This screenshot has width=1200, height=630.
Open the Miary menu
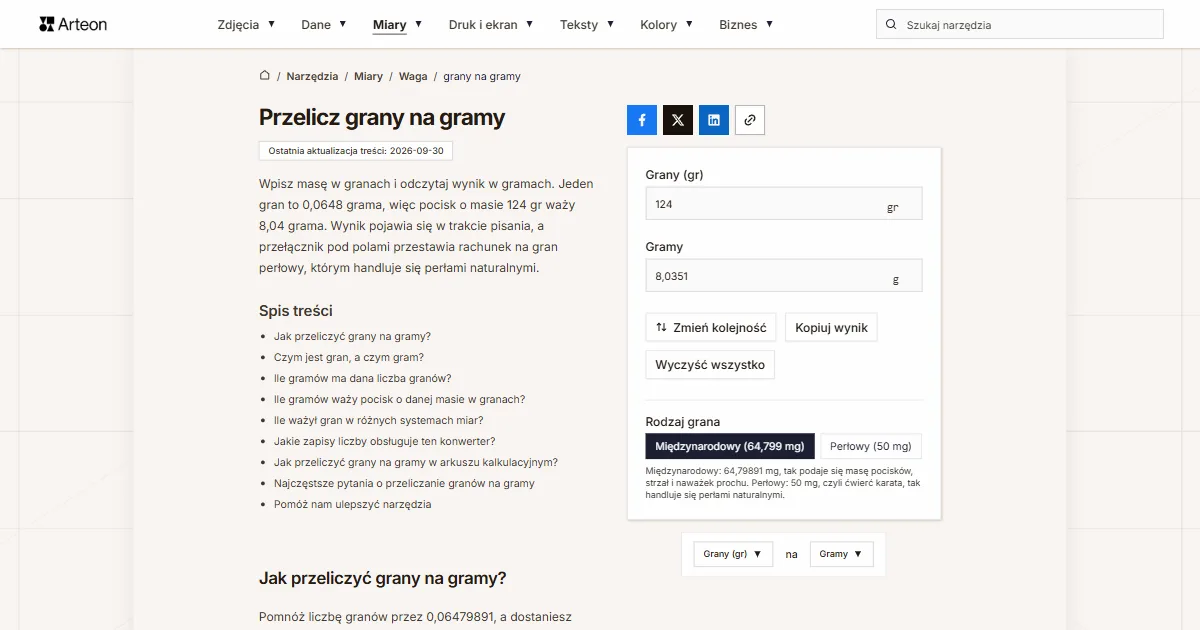pos(397,25)
